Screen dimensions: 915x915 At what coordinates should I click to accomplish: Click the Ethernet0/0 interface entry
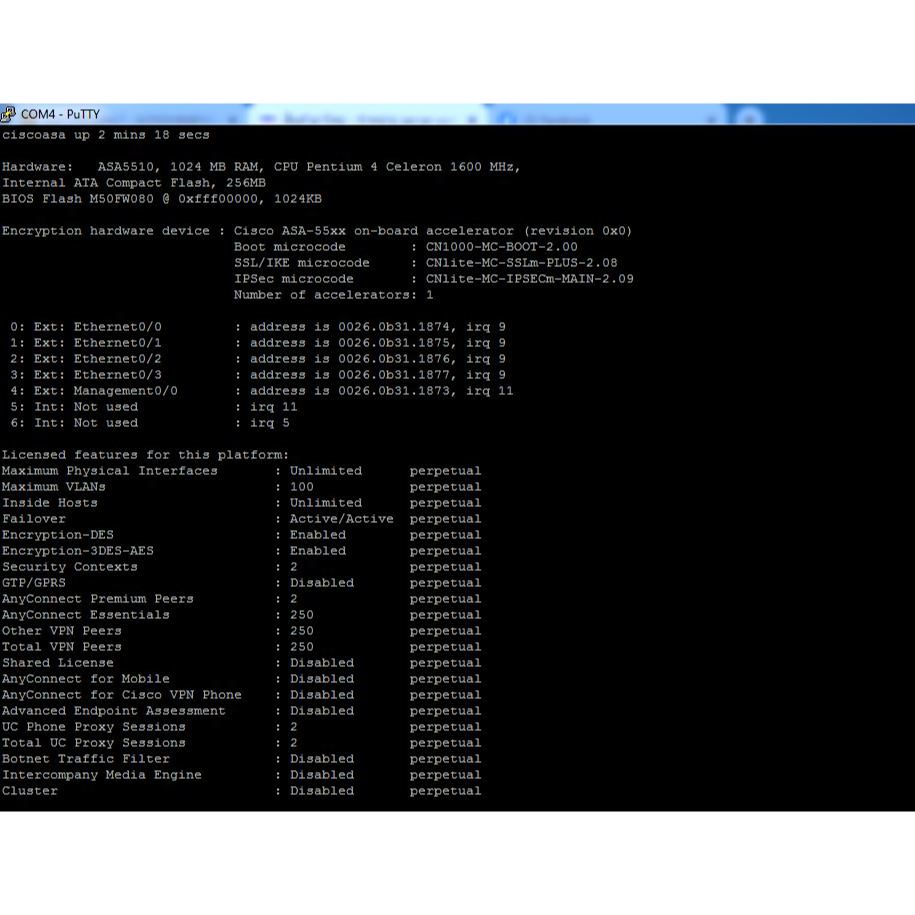point(117,327)
